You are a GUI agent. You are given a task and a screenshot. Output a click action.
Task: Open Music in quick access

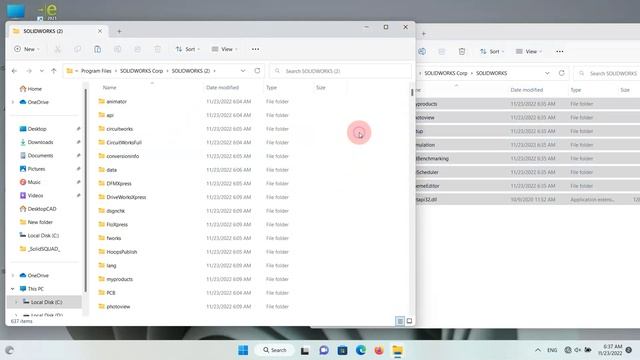[x=33, y=182]
